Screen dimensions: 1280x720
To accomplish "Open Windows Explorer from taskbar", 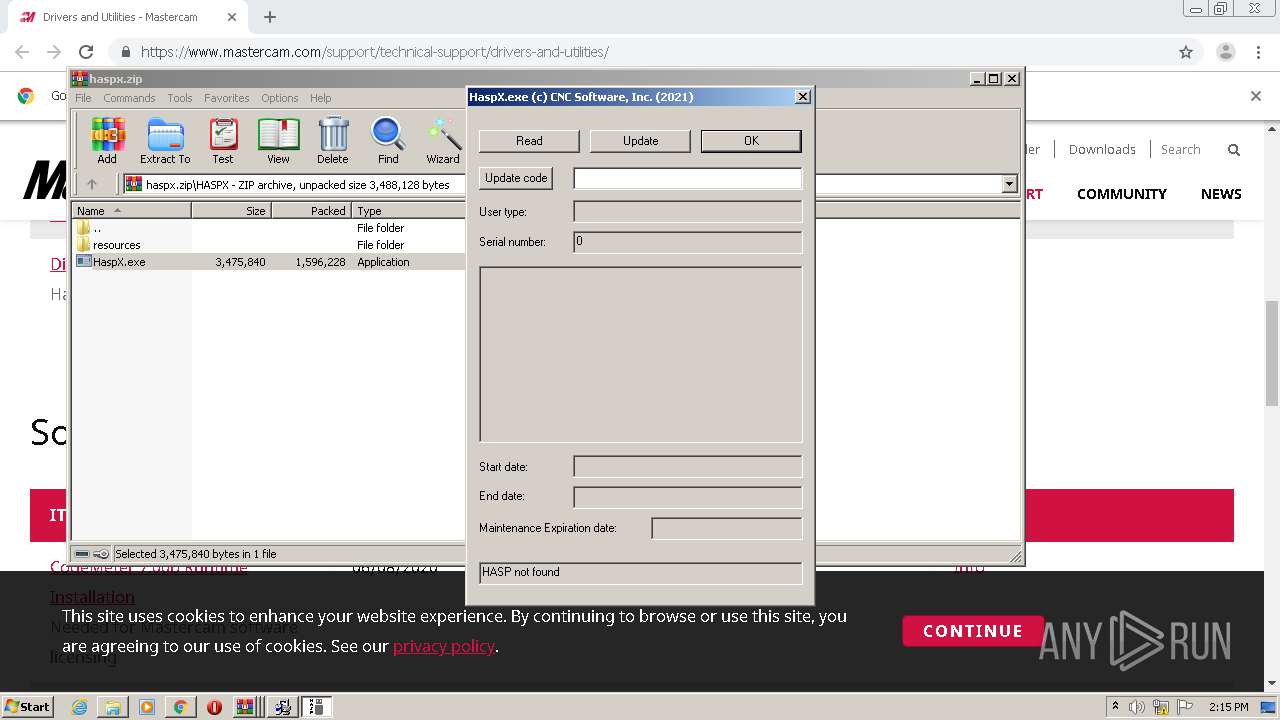I will tap(113, 707).
